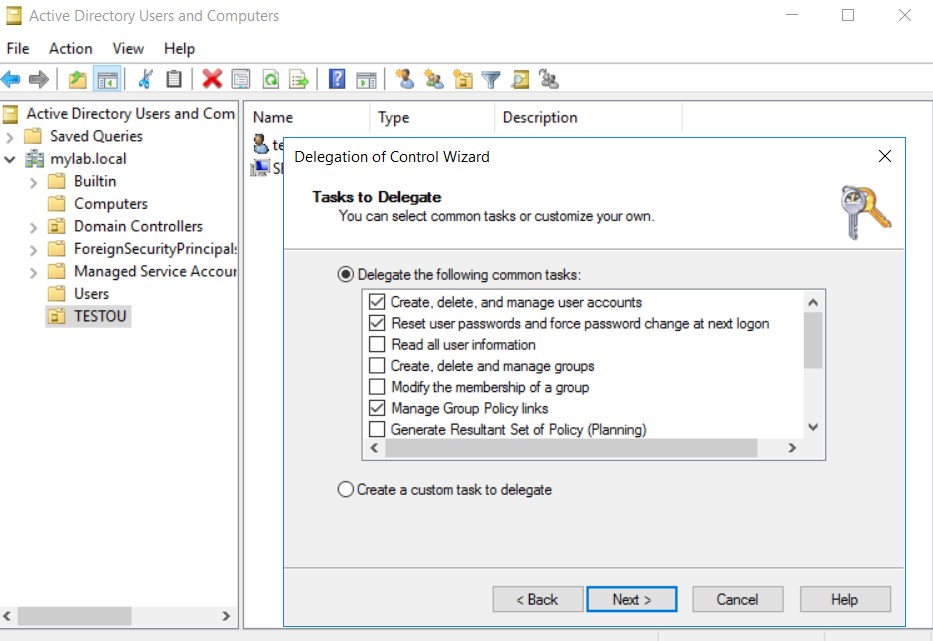
Task: Toggle the action pane toolbar icon
Action: tap(366, 80)
